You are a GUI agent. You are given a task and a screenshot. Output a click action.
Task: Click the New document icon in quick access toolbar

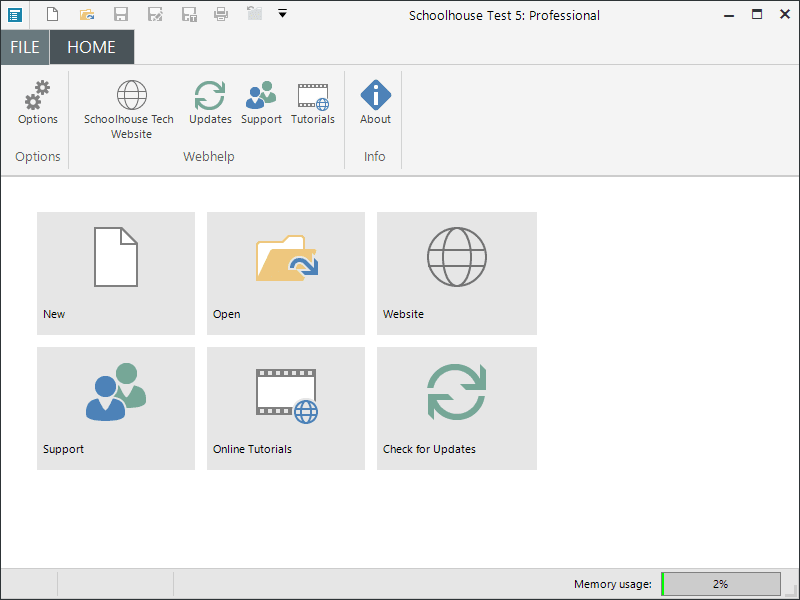point(53,14)
